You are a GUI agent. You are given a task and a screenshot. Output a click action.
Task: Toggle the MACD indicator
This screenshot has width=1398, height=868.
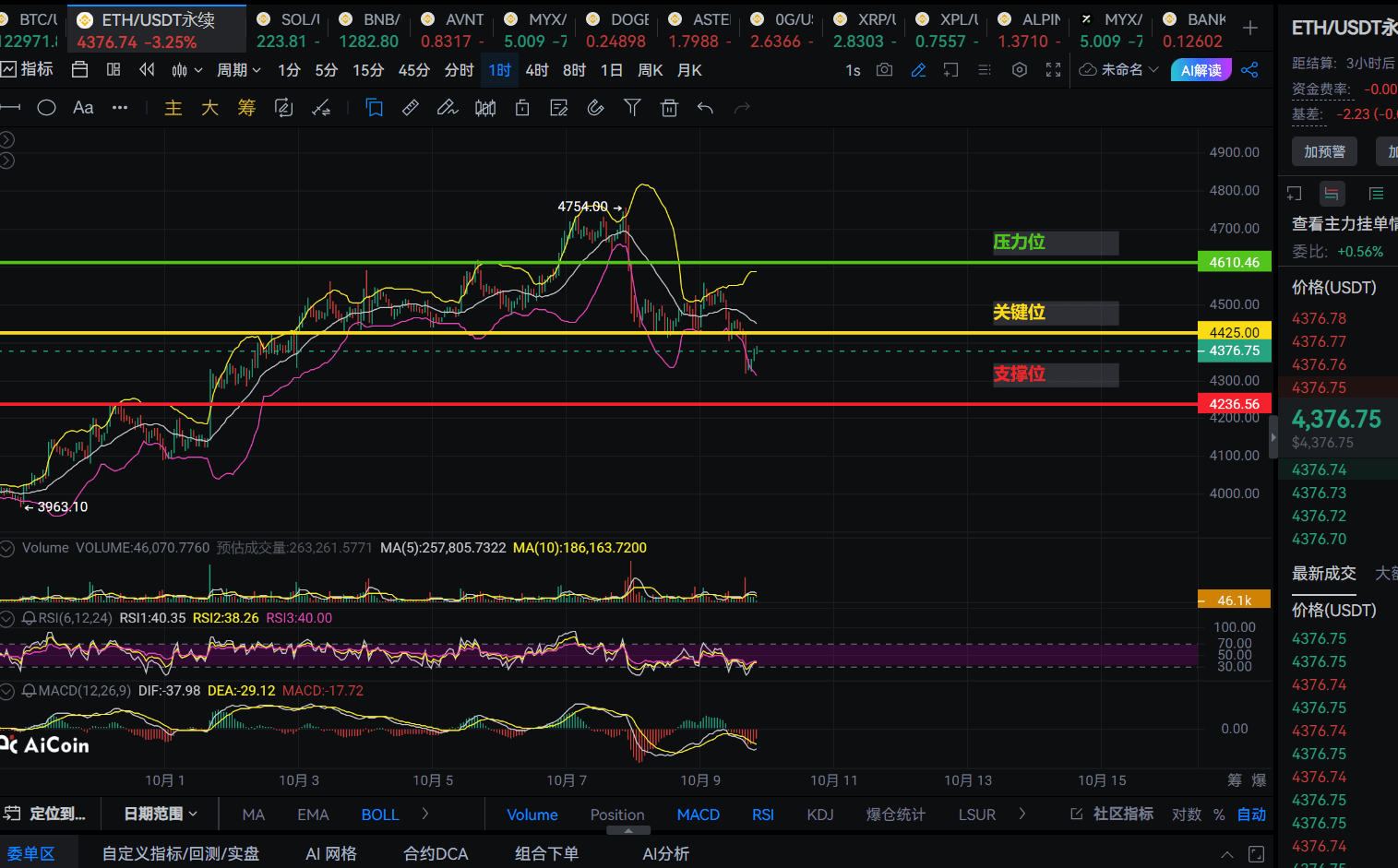(x=698, y=814)
